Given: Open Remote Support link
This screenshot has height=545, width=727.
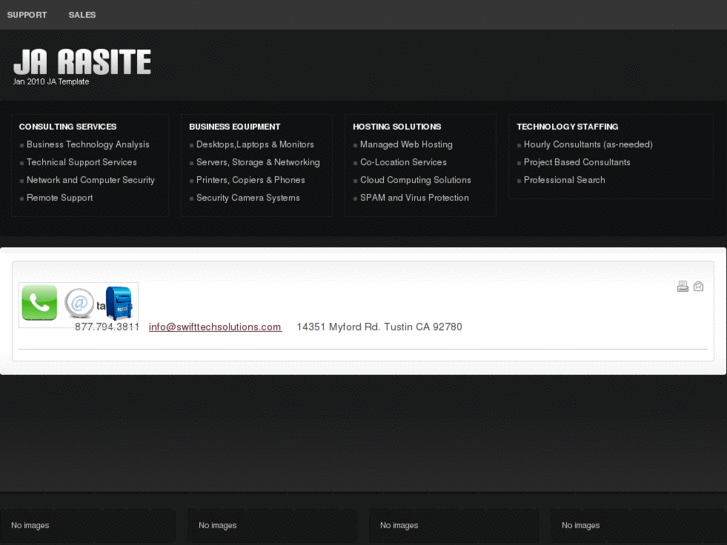Looking at the screenshot, I should coord(59,198).
